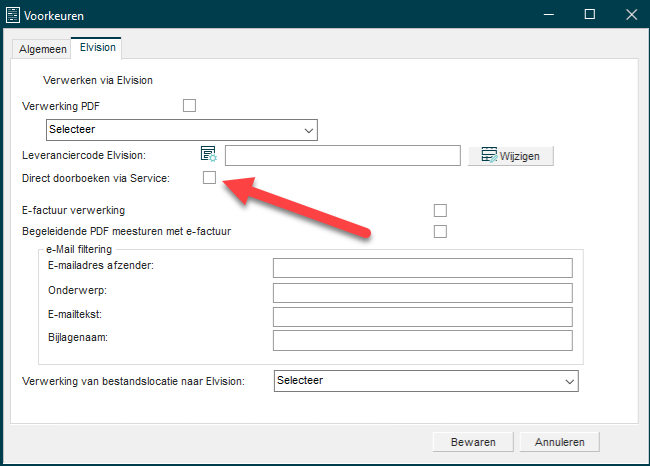Select the E-mailtekst input box
The image size is (650, 466).
pos(421,316)
